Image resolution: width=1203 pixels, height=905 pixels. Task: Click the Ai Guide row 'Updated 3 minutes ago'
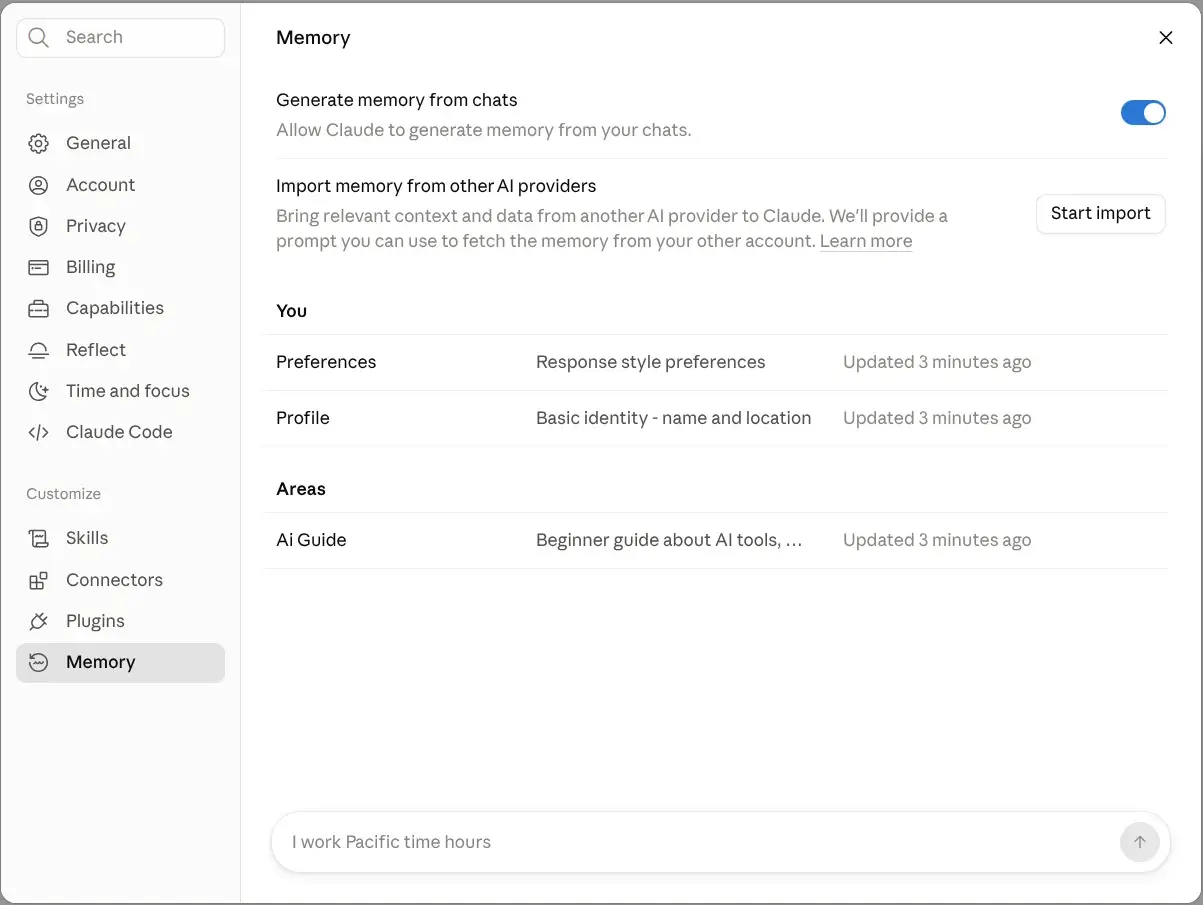(x=937, y=540)
